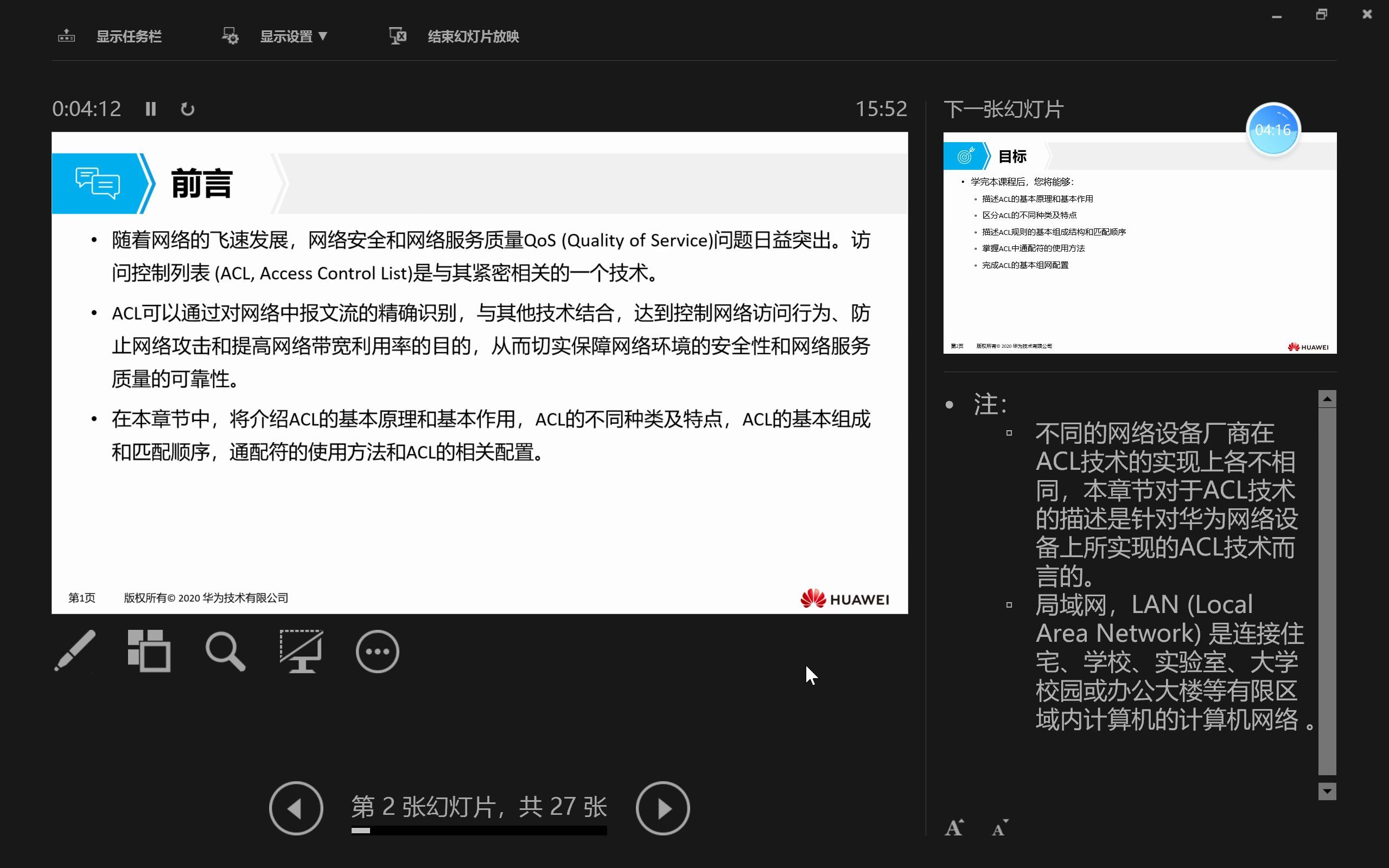Advance to the next slide
This screenshot has width=1389, height=868.
663,808
